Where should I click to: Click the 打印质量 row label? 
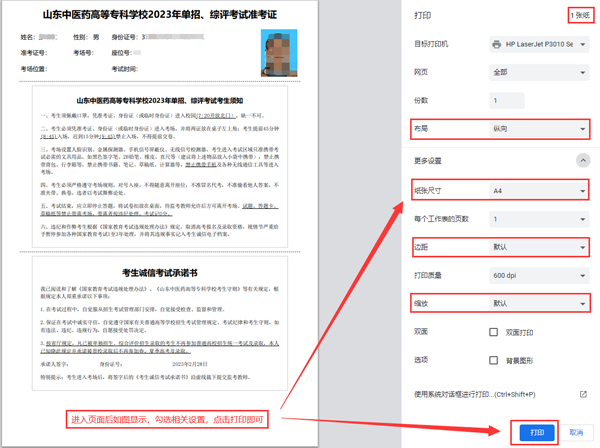tap(428, 275)
